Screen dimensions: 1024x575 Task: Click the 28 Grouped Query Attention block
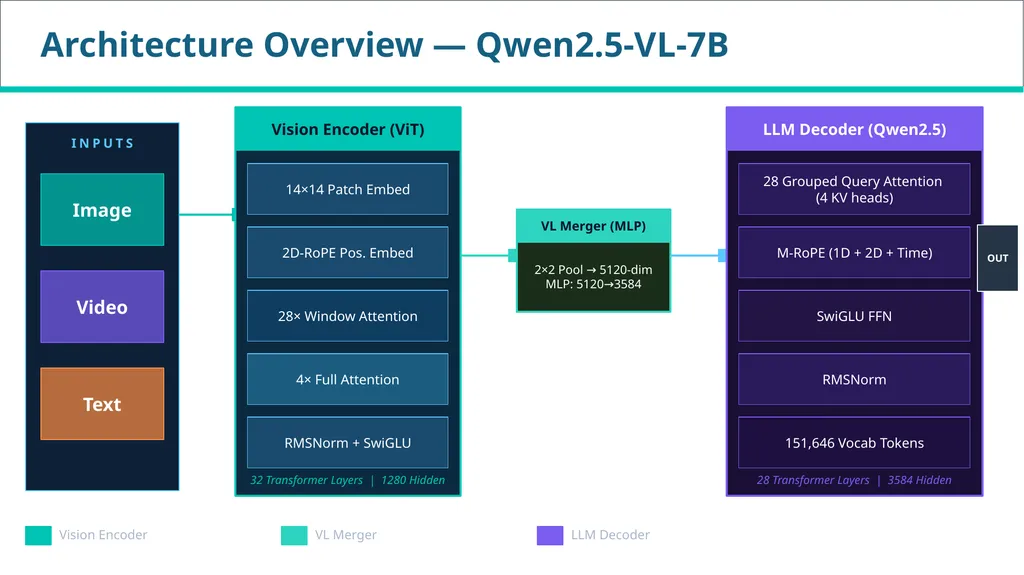point(854,189)
